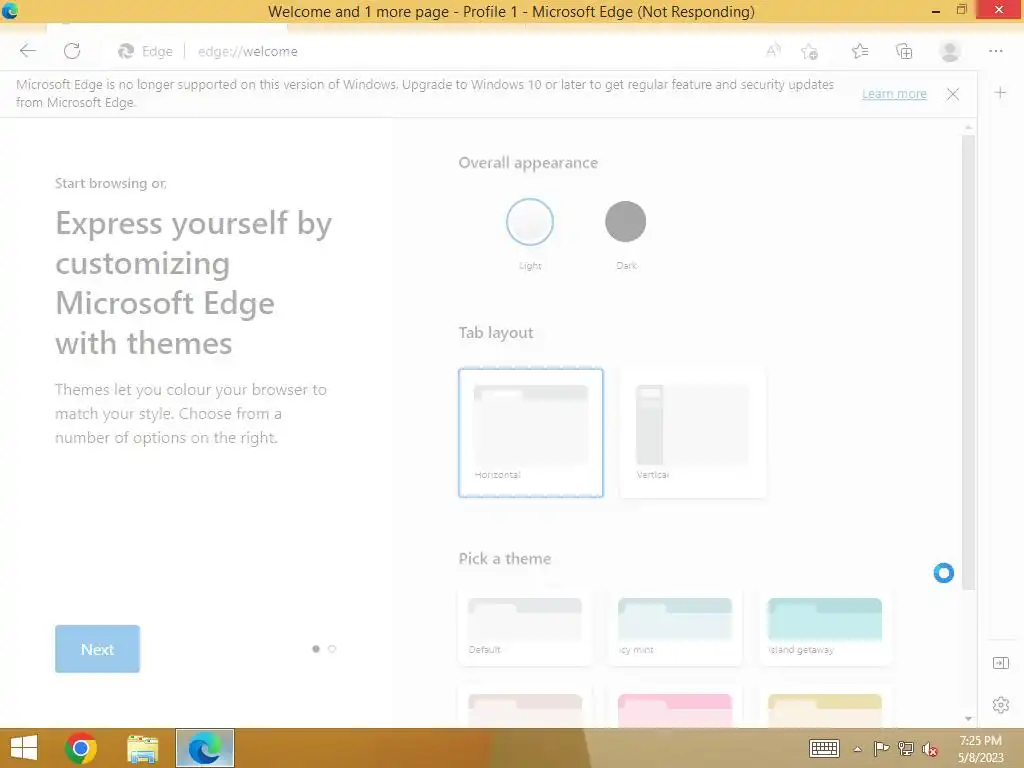Go to the first page indicator dot

pos(316,648)
